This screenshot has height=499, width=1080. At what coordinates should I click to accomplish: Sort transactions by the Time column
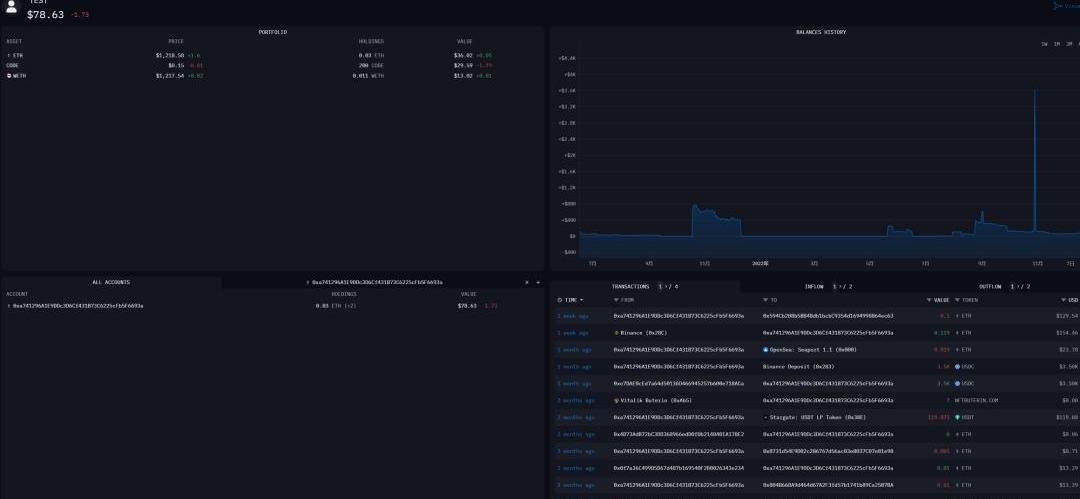coord(570,300)
